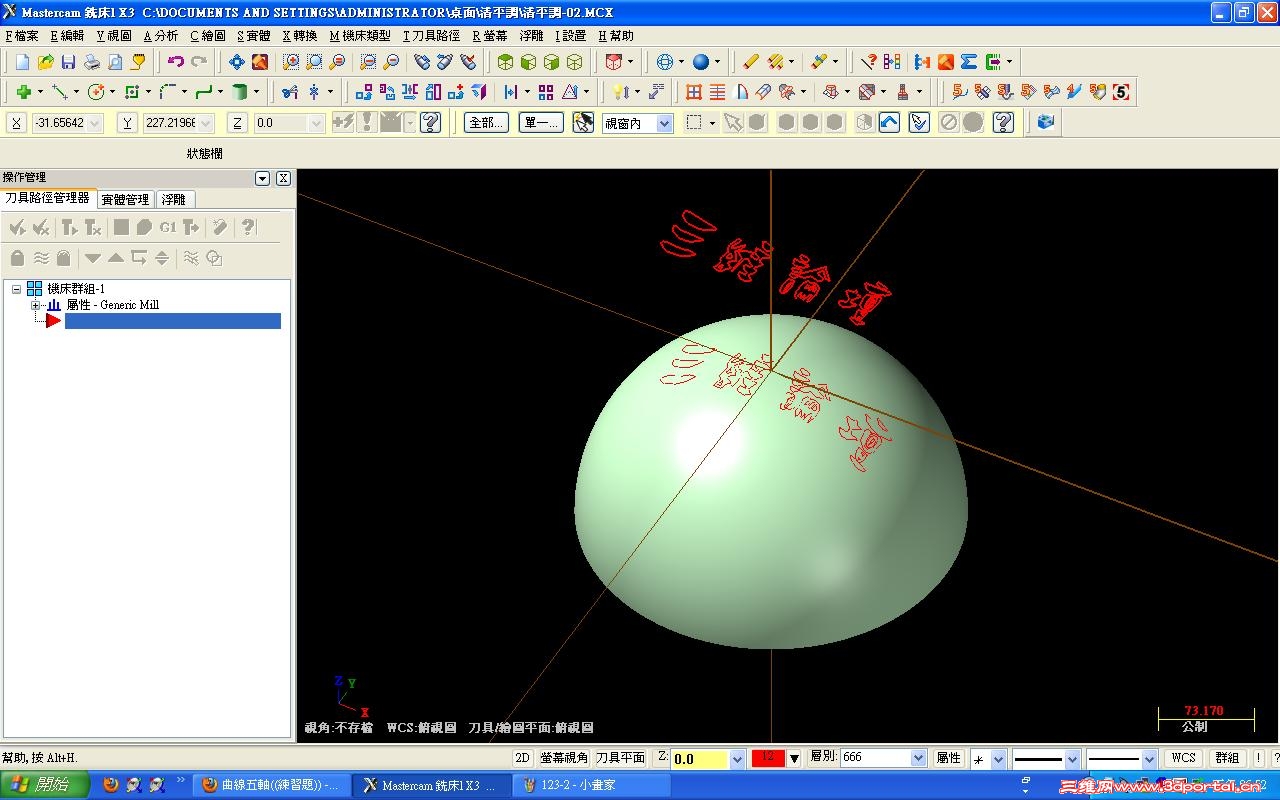
Task: Click the X coordinate input field
Action: [68, 123]
